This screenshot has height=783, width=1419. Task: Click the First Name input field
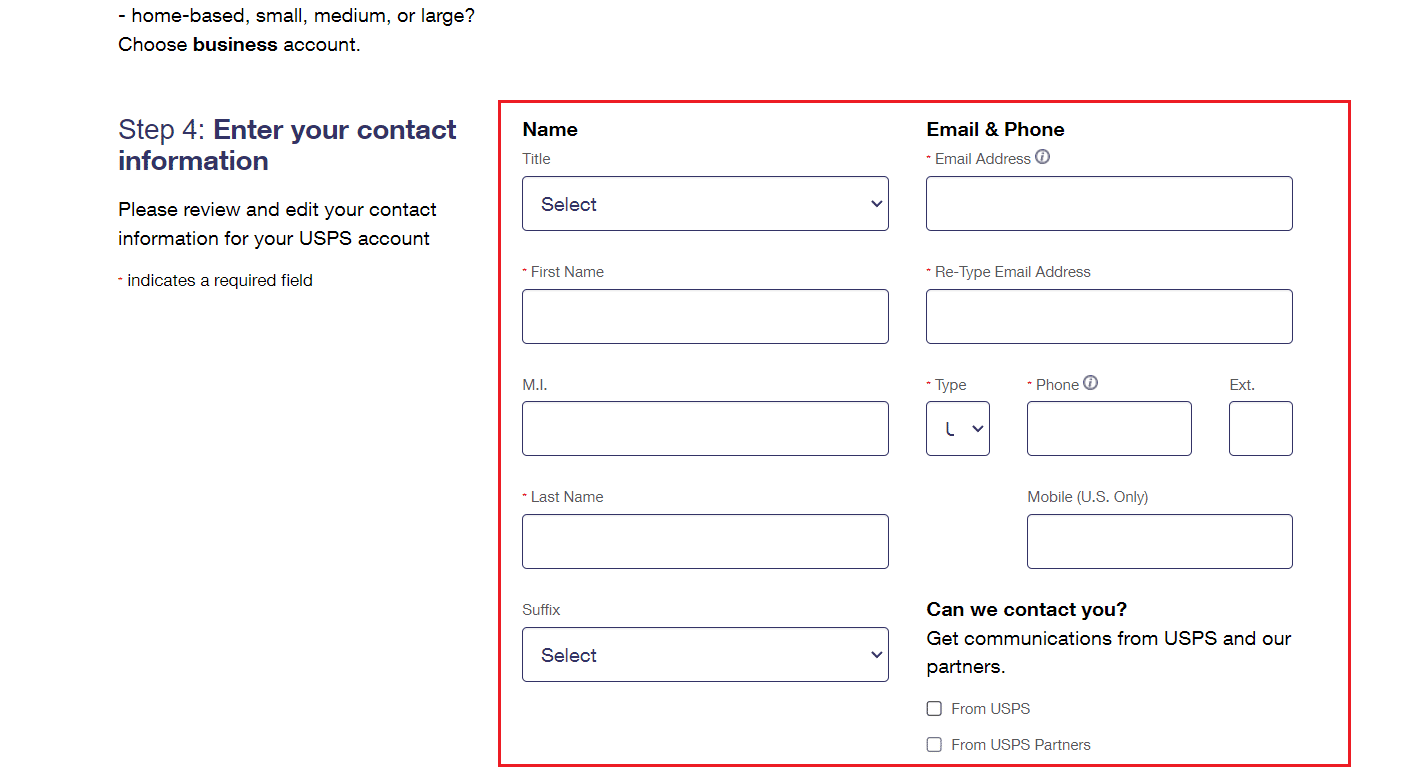pos(705,316)
